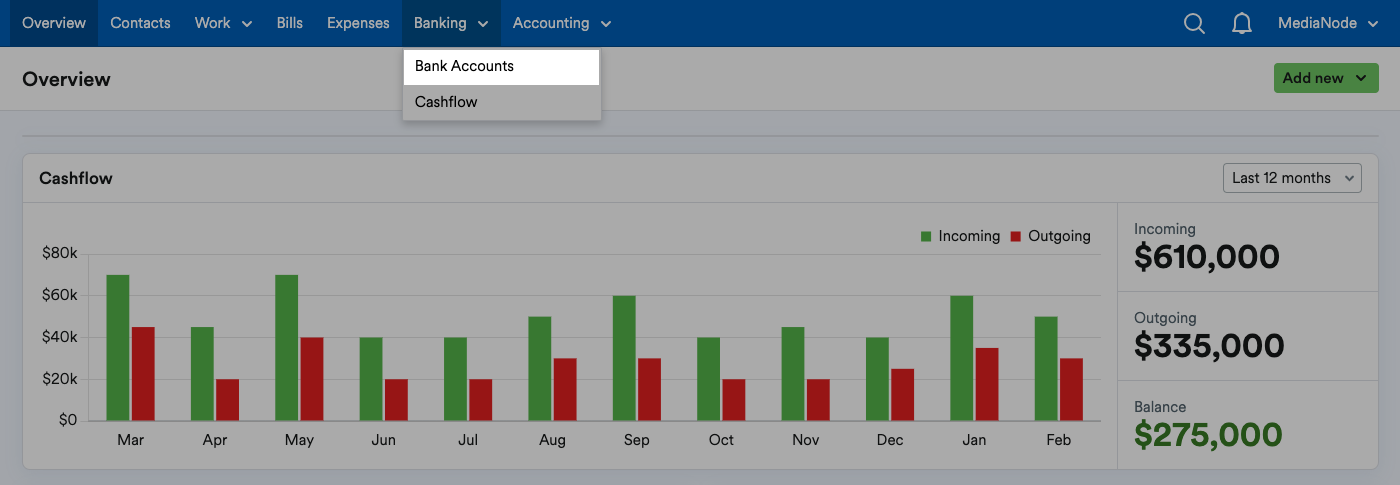1400x485 pixels.
Task: Collapse the Banking dropdown menu
Action: [x=451, y=23]
